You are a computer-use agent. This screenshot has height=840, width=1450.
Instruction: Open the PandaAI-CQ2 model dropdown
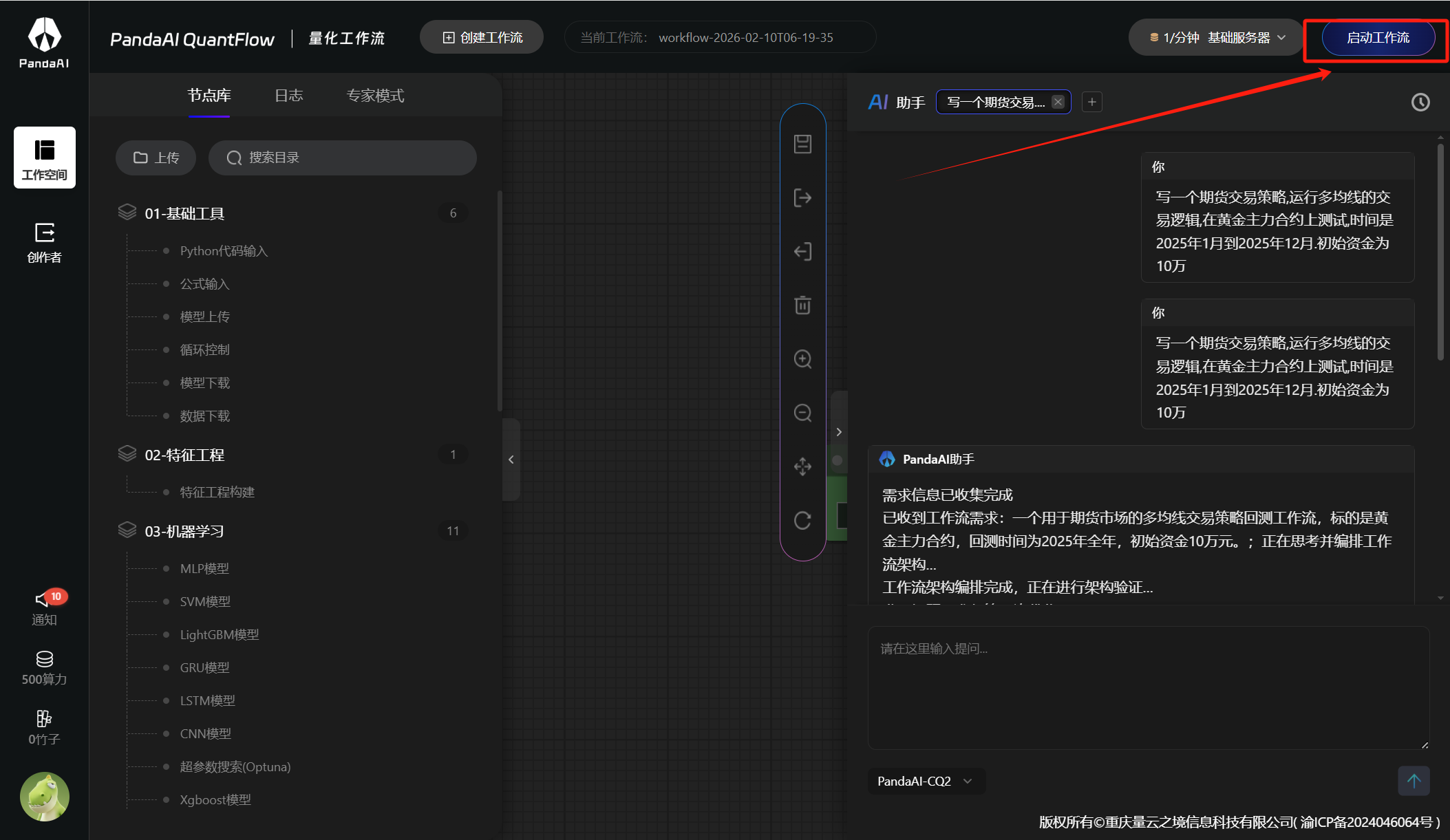click(926, 781)
